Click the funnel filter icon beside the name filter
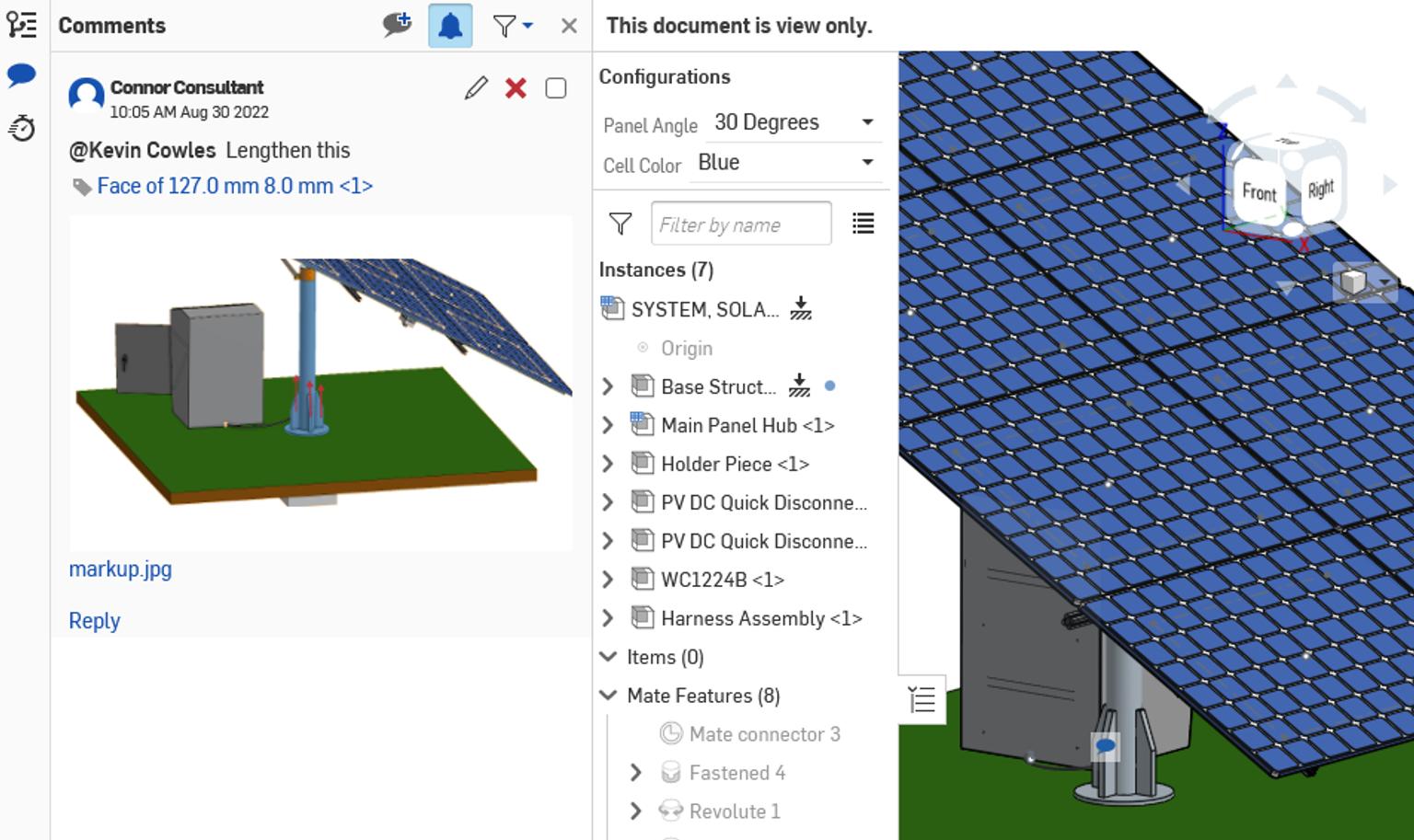 (x=620, y=223)
